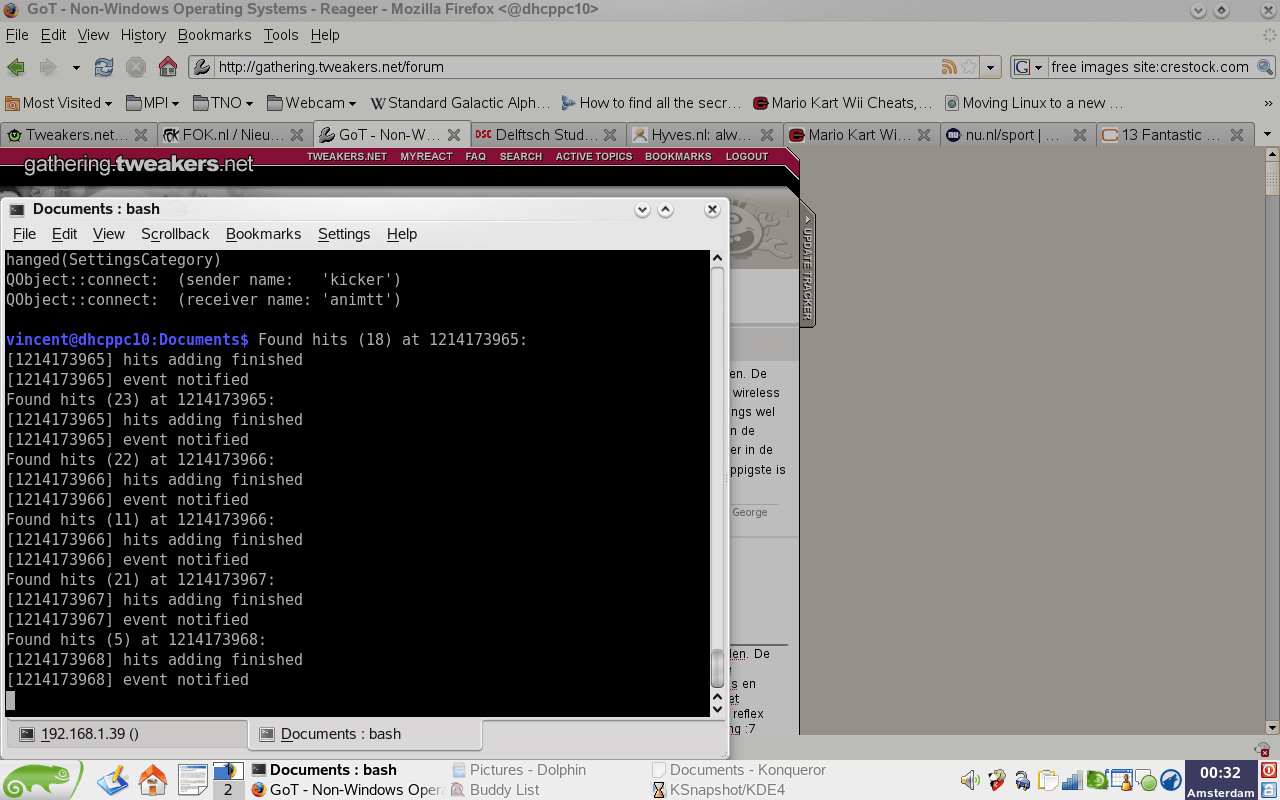Expand the Webcam bookmarks folder
Viewport: 1280px width, 800px height.
312,103
